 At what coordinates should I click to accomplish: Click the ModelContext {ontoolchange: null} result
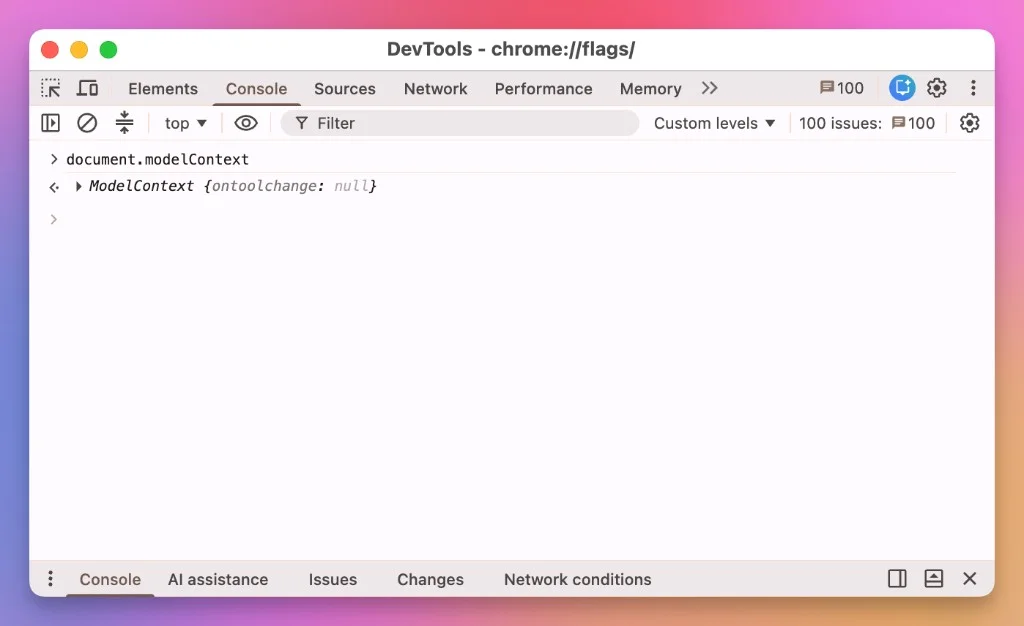(x=232, y=186)
